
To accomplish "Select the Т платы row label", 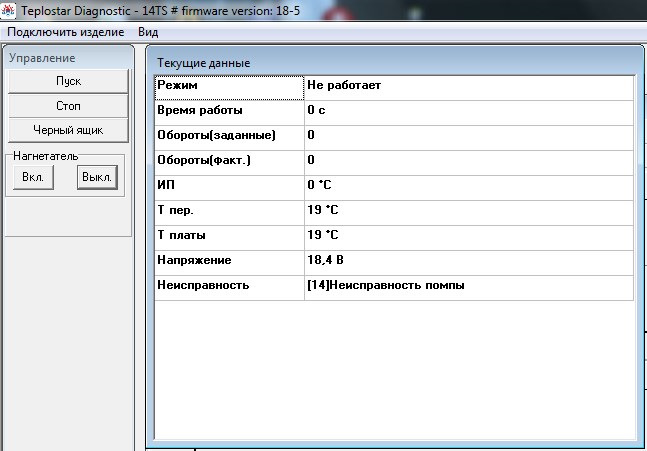I will coord(229,238).
